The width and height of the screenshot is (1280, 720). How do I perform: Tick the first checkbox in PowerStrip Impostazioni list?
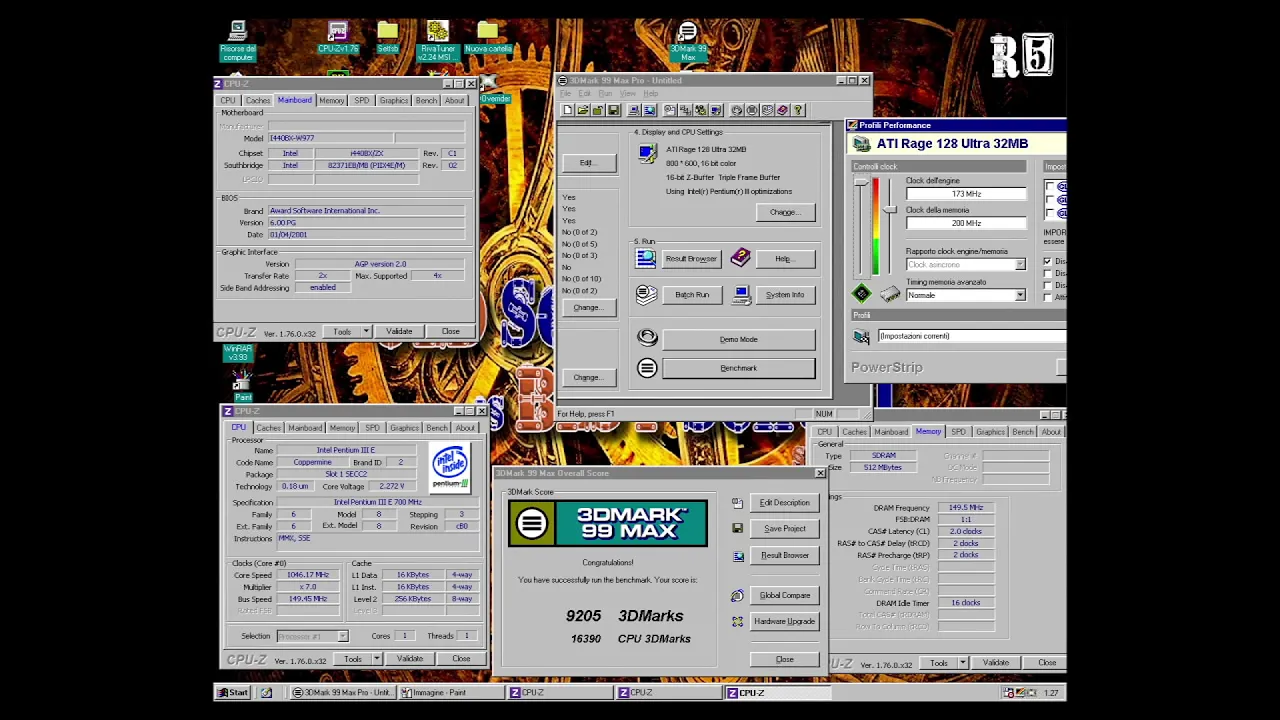(x=1050, y=187)
